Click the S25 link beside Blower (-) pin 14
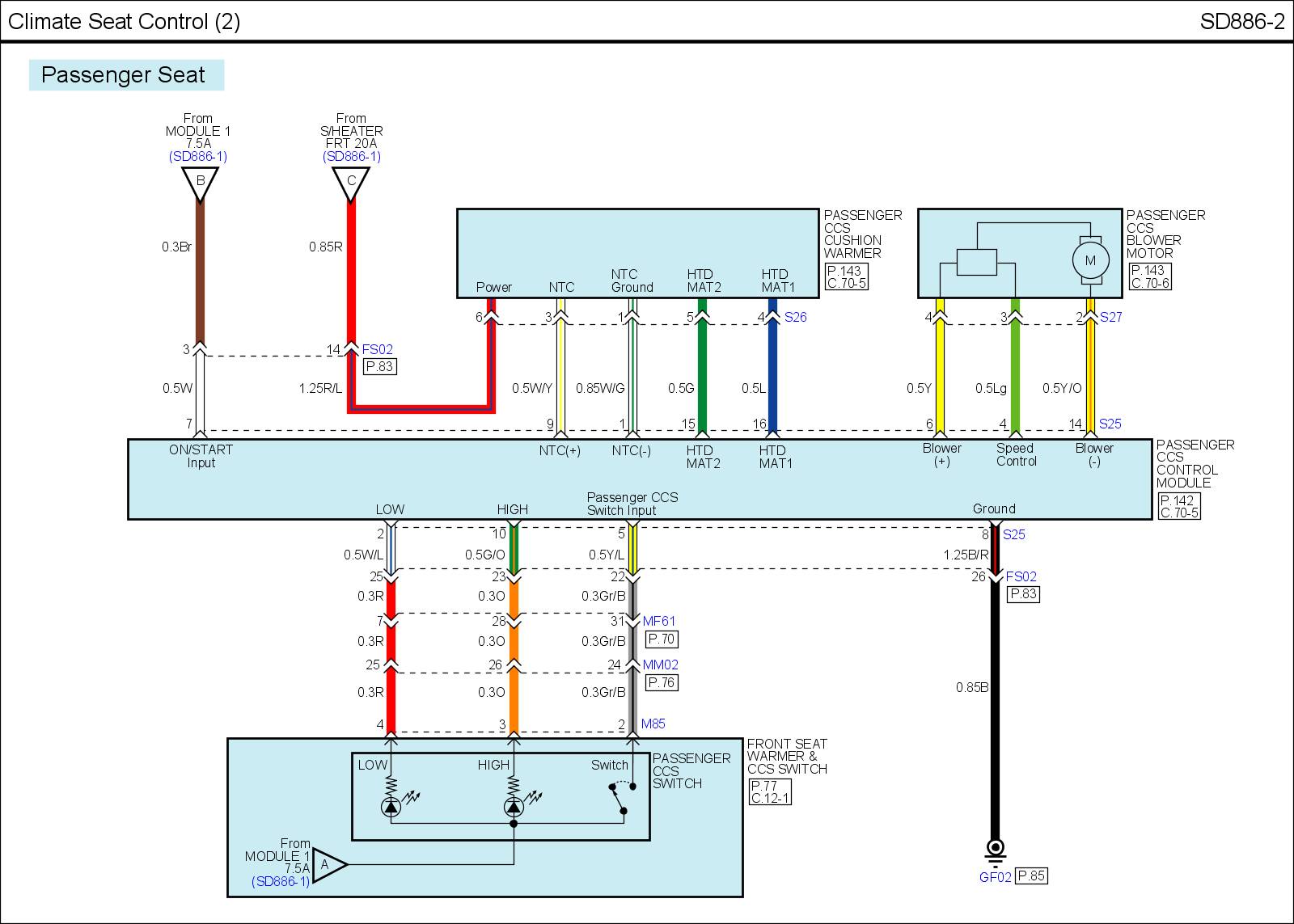Viewport: 1294px width, 924px height. click(x=1110, y=424)
